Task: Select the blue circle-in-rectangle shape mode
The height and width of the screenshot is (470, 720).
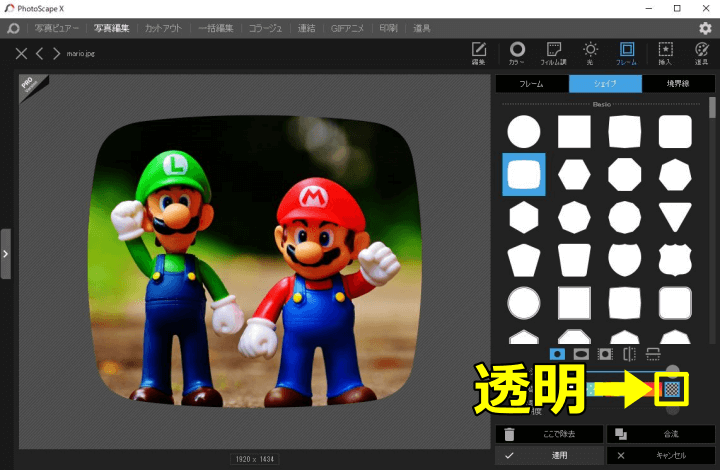Action: (x=557, y=354)
